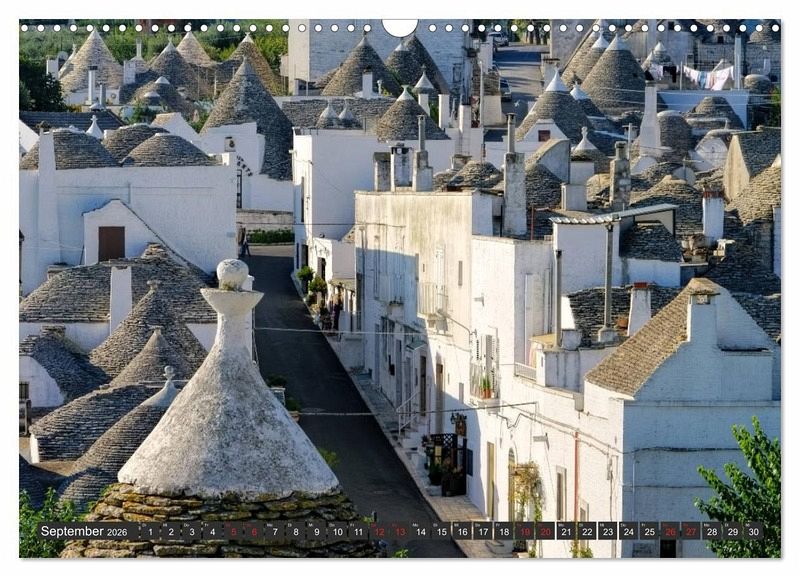The height and width of the screenshot is (577, 800).
Task: Choose day 25 in the date row
Action: (x=649, y=532)
